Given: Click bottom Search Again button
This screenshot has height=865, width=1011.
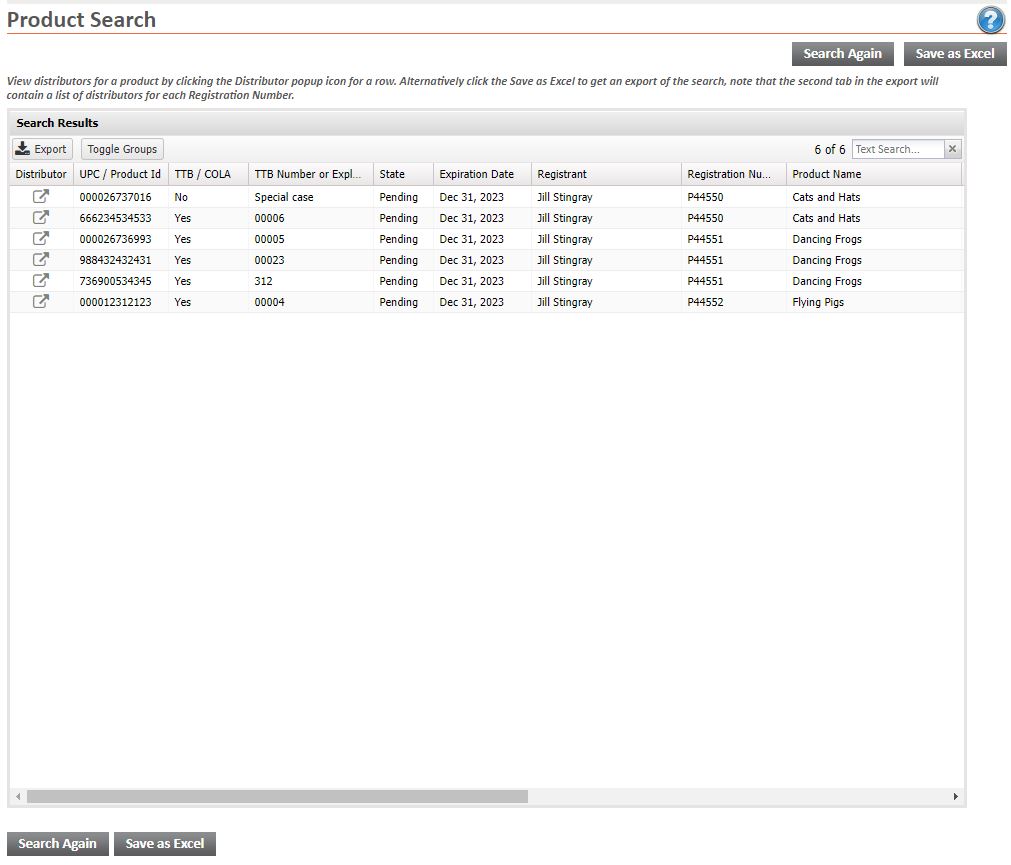Looking at the screenshot, I should pyautogui.click(x=57, y=843).
